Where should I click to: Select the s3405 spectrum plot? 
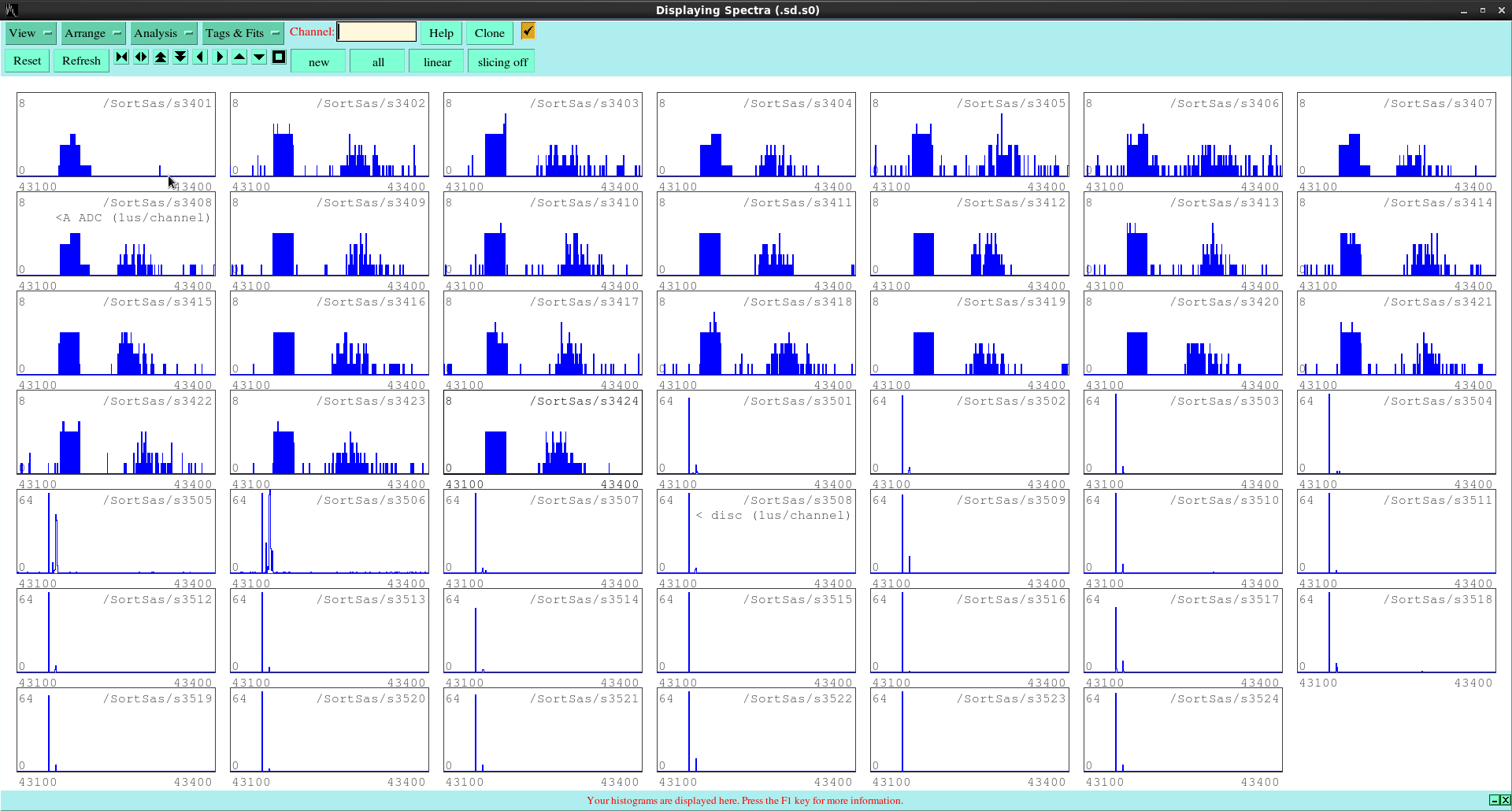tap(969, 135)
